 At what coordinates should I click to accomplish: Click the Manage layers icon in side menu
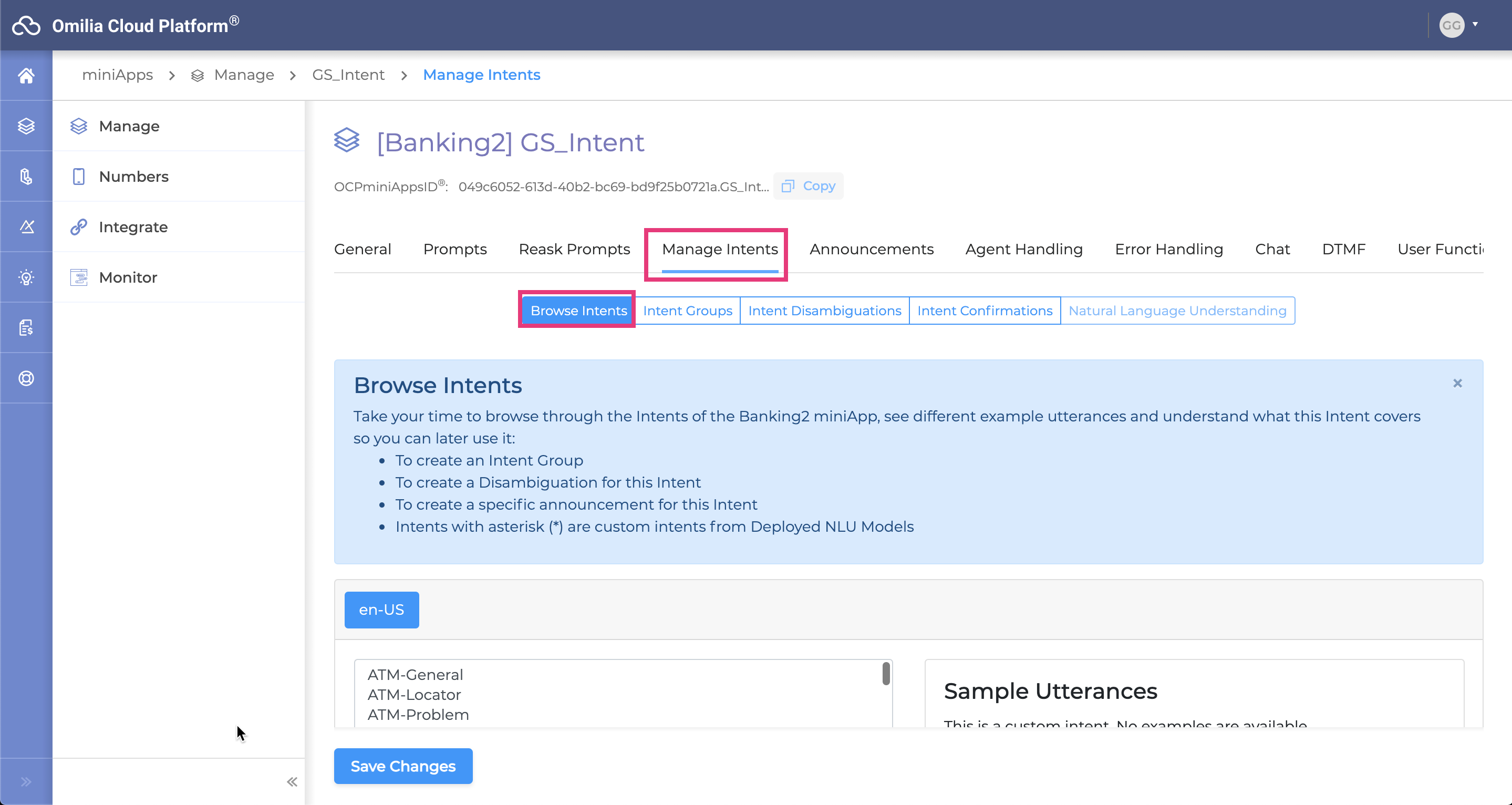tap(79, 126)
